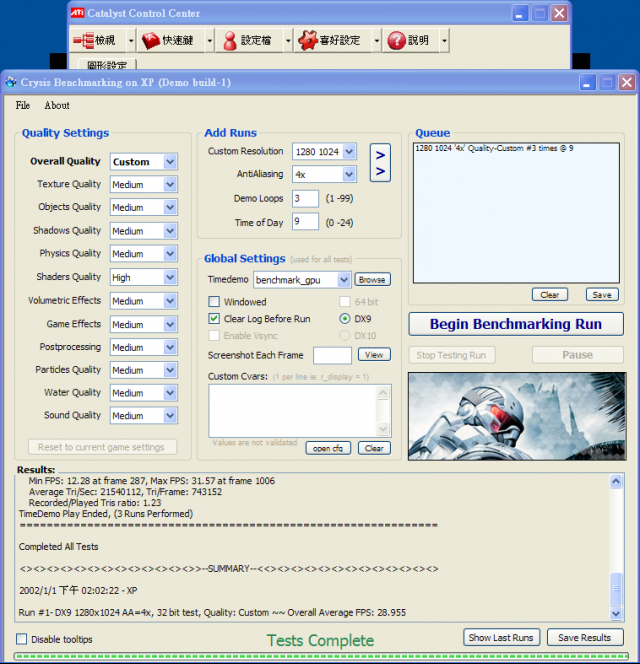Minimize the Crysis Benchmarking window
Screen dimensions: 640x664
587,83
